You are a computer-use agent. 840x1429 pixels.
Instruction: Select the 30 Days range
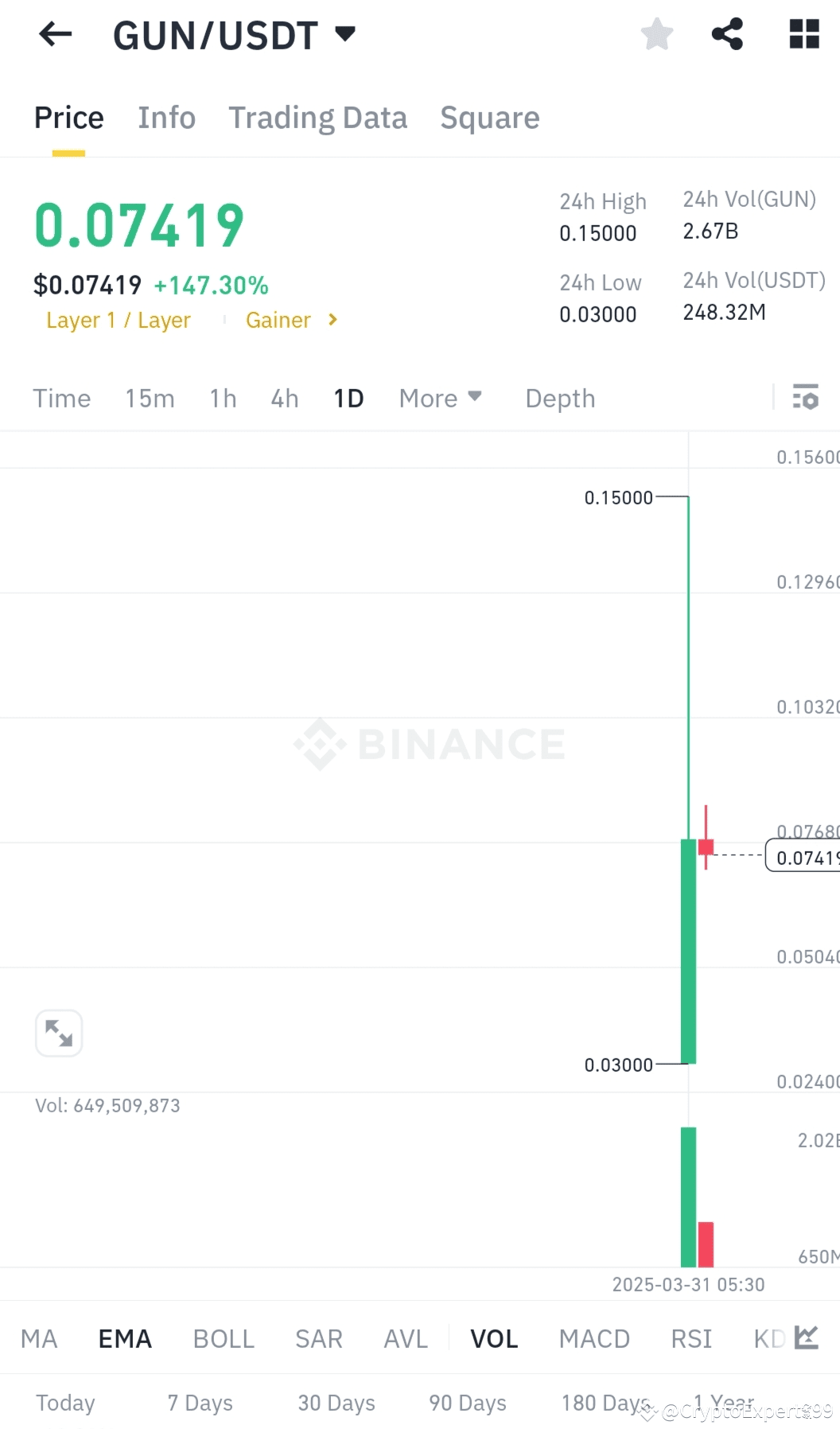(x=336, y=1402)
